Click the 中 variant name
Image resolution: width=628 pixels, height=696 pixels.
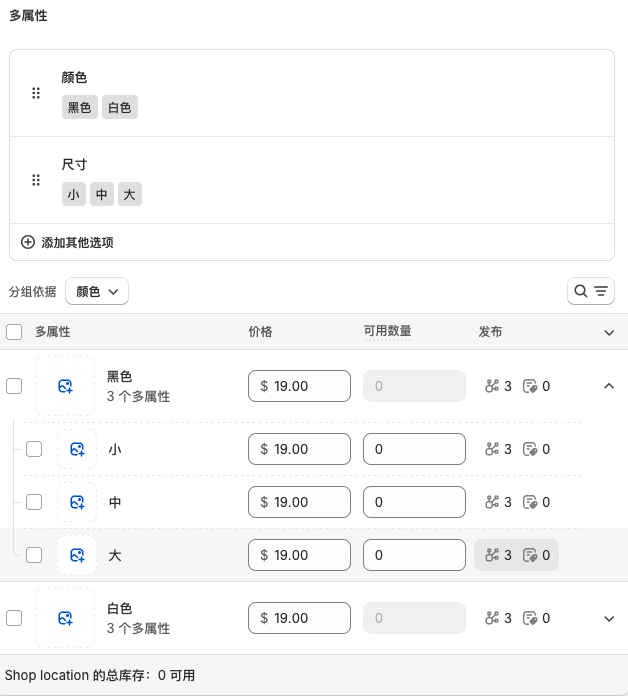click(x=115, y=502)
